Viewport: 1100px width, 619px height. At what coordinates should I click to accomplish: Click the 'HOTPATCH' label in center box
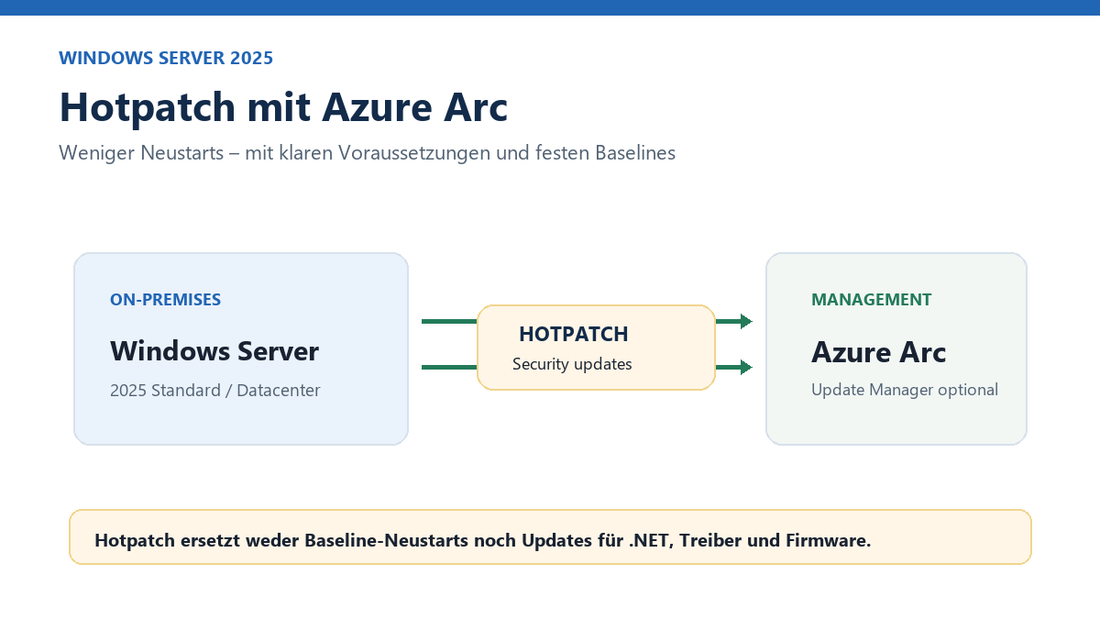pyautogui.click(x=573, y=334)
